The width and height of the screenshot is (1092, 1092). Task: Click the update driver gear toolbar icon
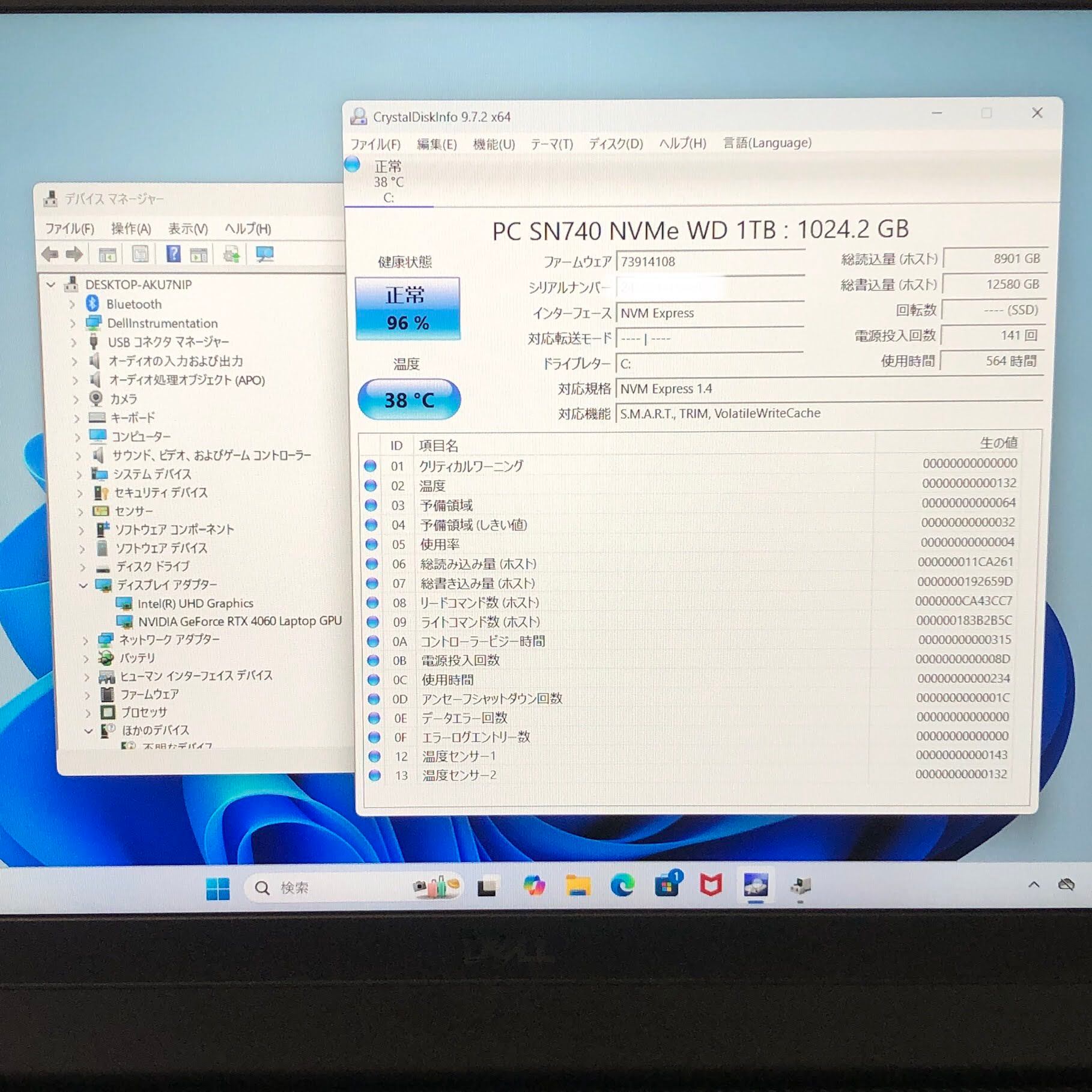(231, 255)
